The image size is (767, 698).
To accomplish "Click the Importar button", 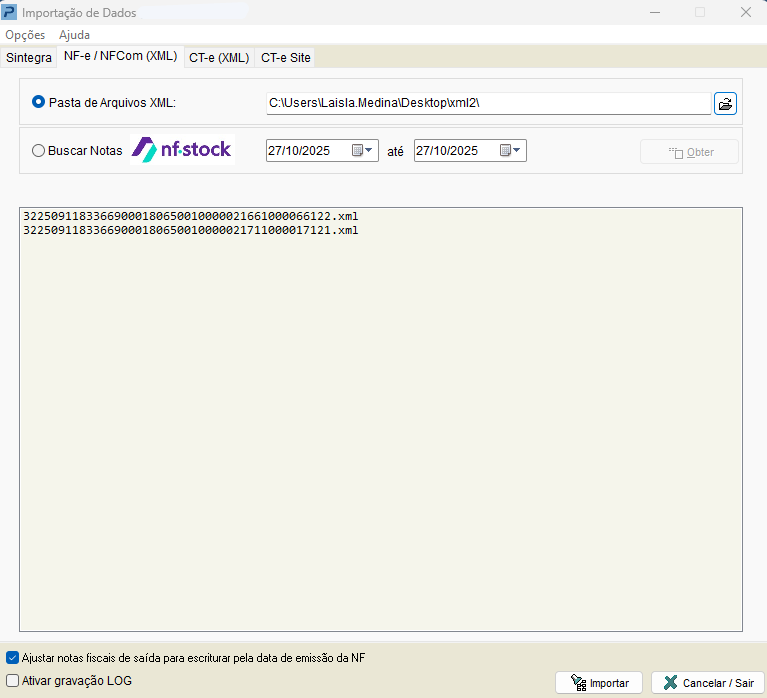I will coord(599,683).
